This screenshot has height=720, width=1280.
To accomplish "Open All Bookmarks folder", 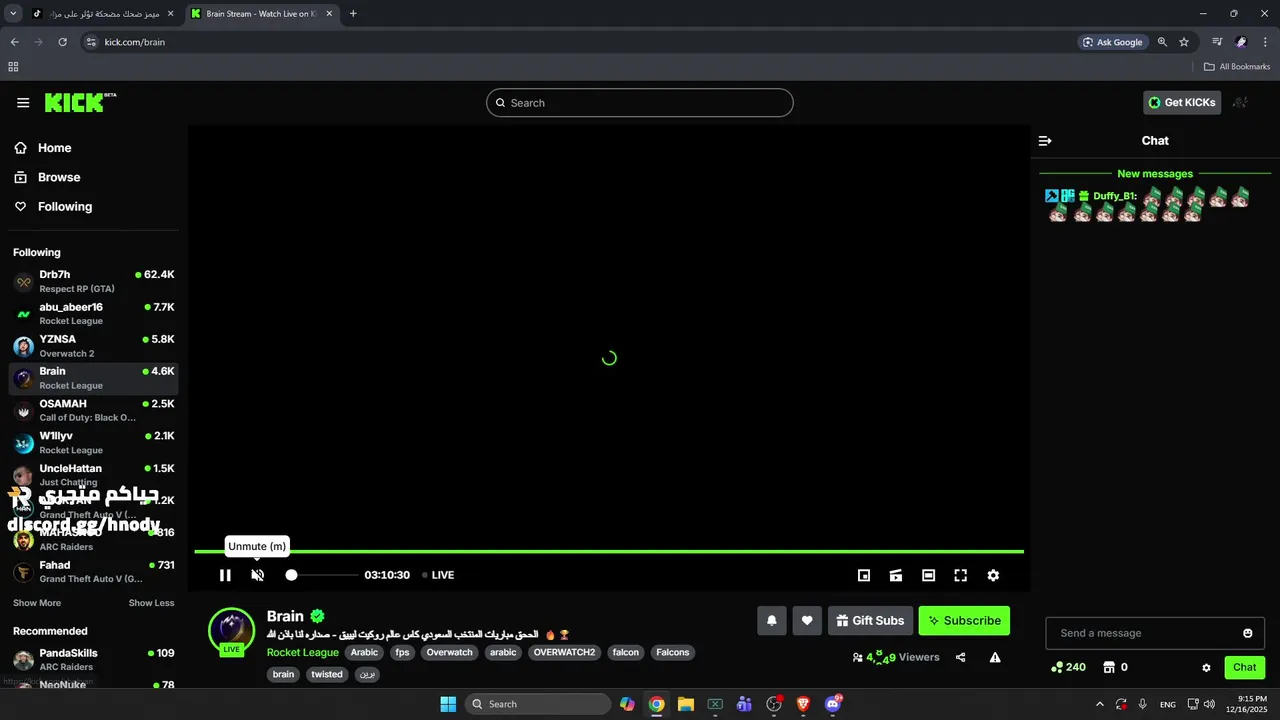I will 1237,66.
